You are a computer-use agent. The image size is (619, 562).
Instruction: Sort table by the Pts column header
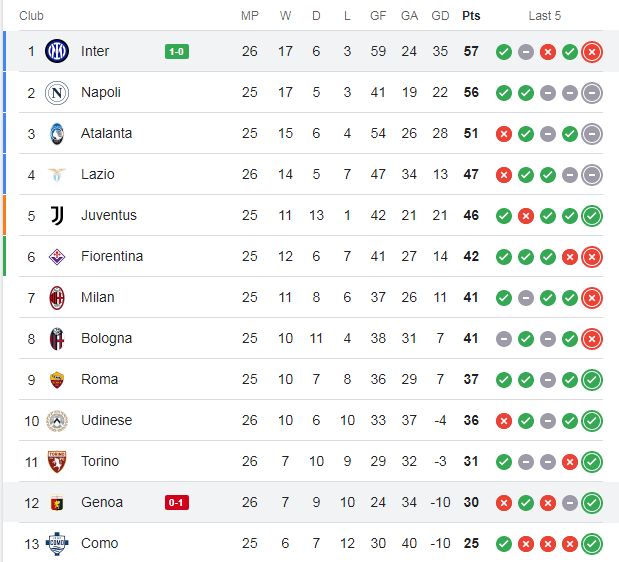click(x=471, y=16)
